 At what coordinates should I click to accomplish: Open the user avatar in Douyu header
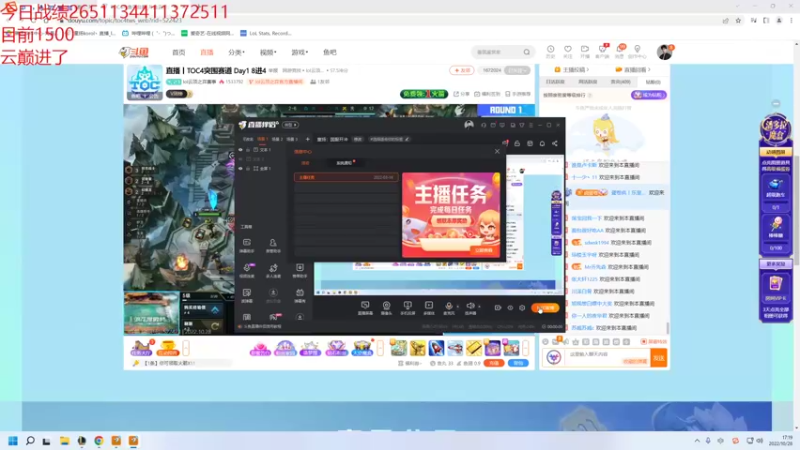(x=664, y=52)
